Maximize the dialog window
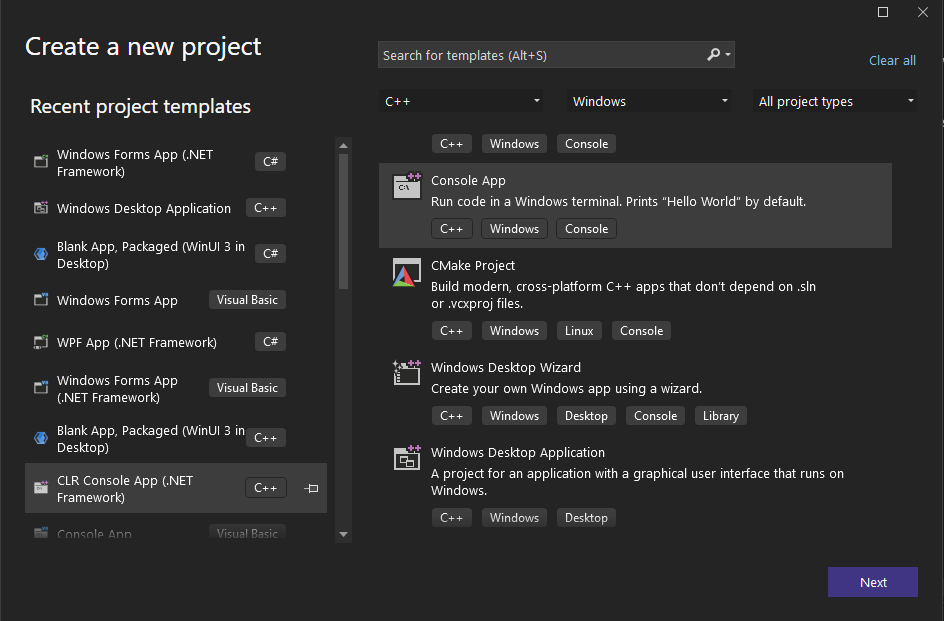 [883, 12]
